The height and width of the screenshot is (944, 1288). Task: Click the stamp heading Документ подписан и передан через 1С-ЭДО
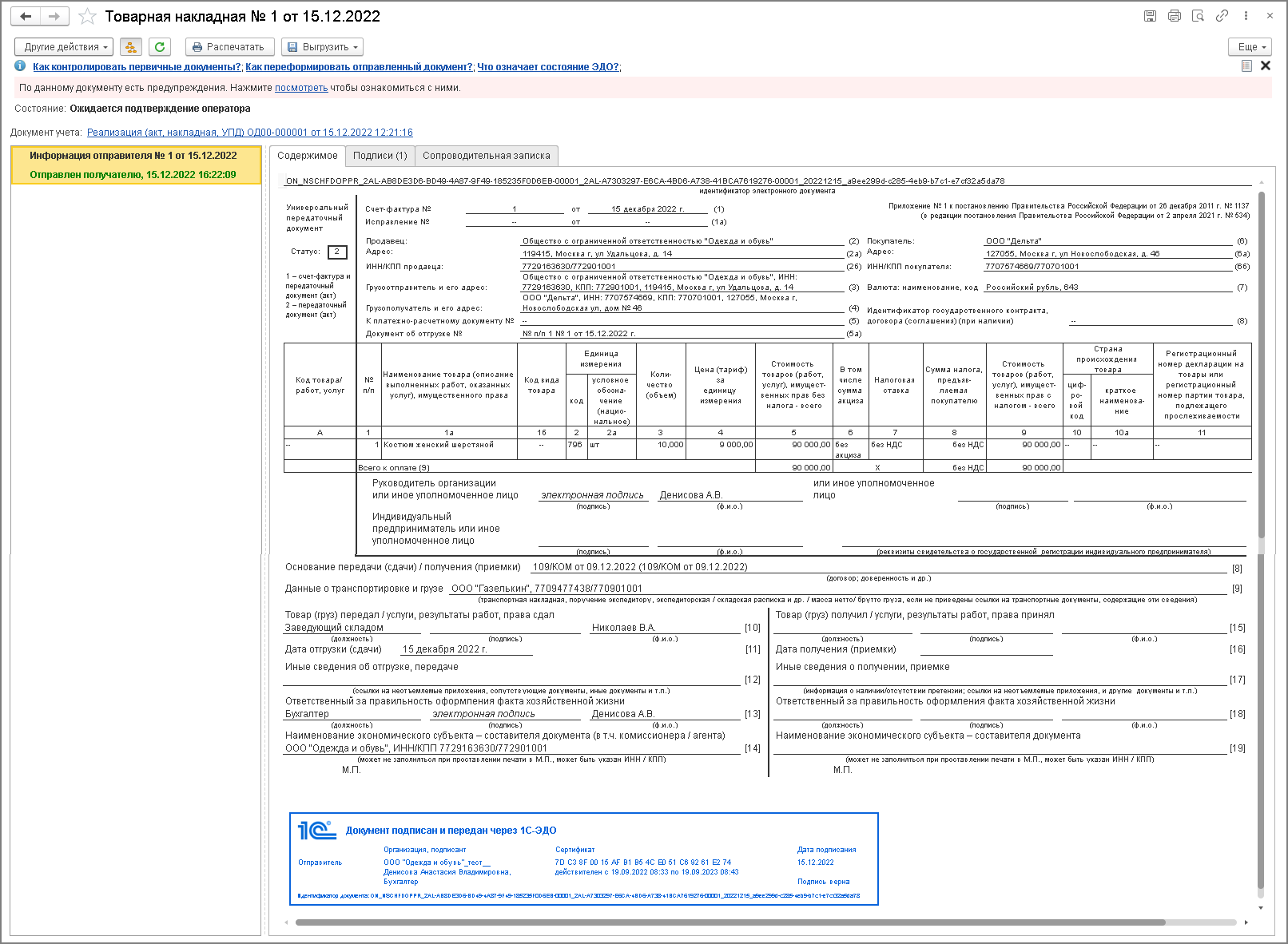pyautogui.click(x=451, y=831)
